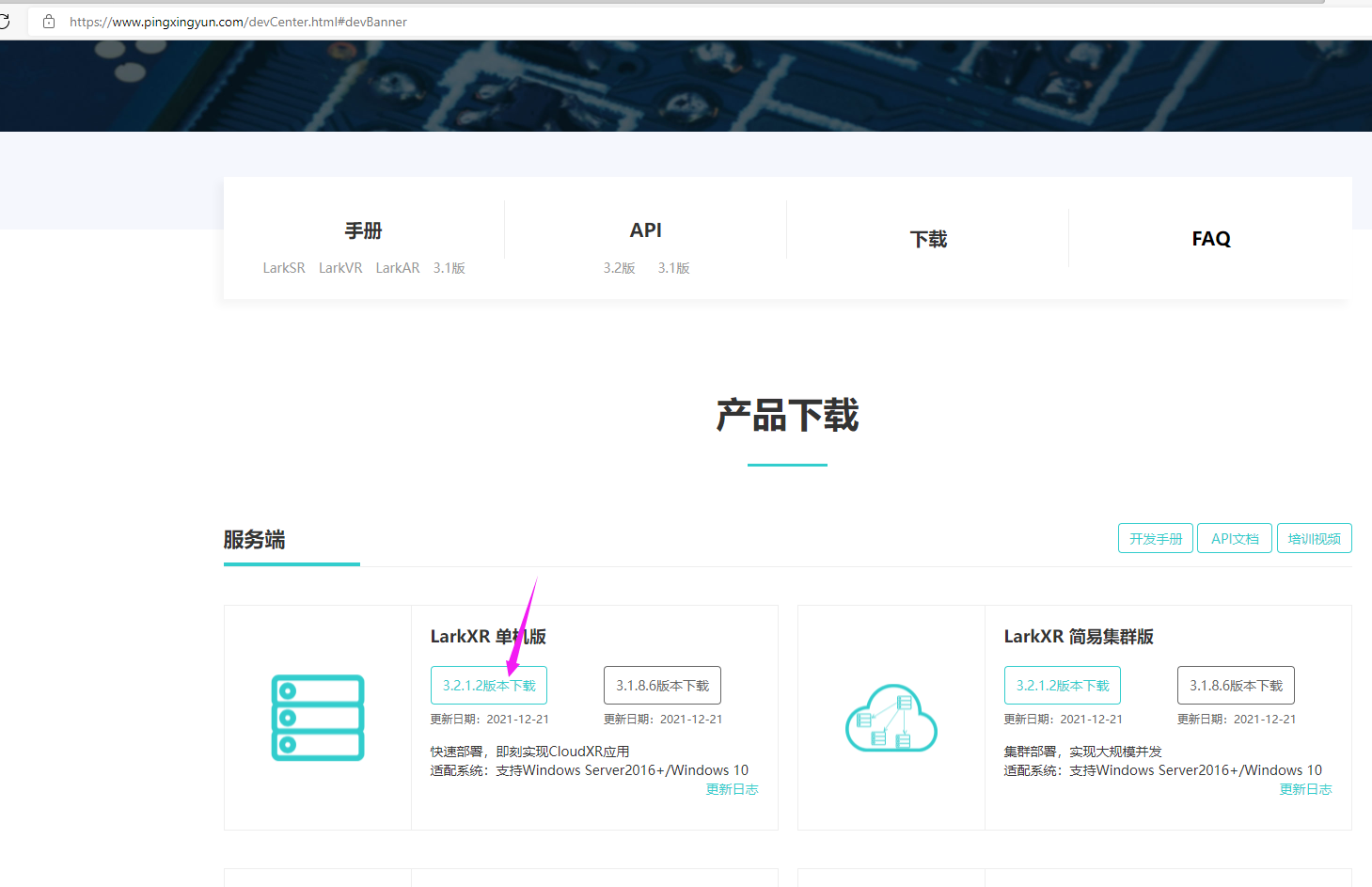
Task: Open the API tab
Action: click(646, 230)
